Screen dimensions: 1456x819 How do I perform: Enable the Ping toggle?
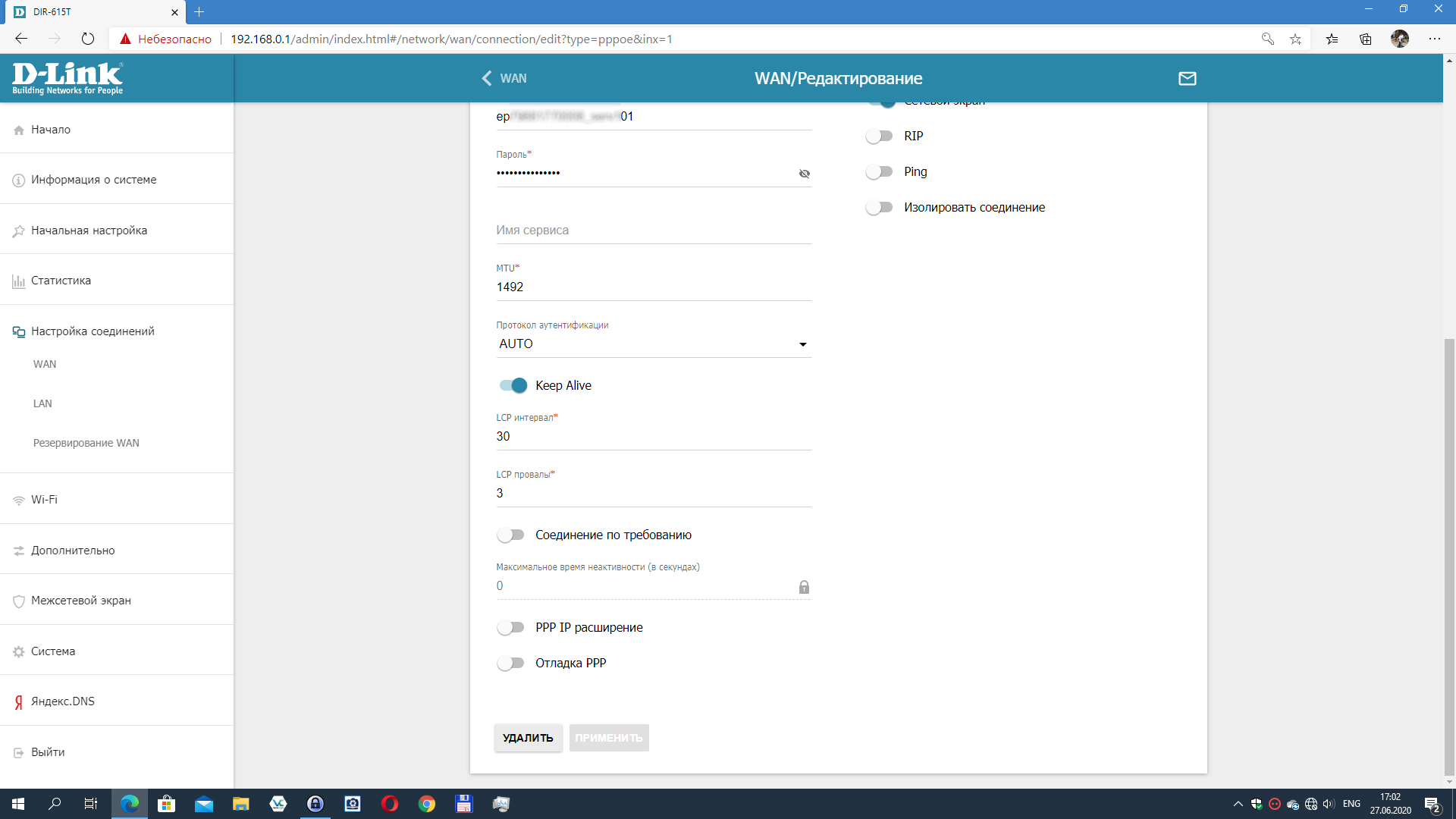tap(880, 171)
